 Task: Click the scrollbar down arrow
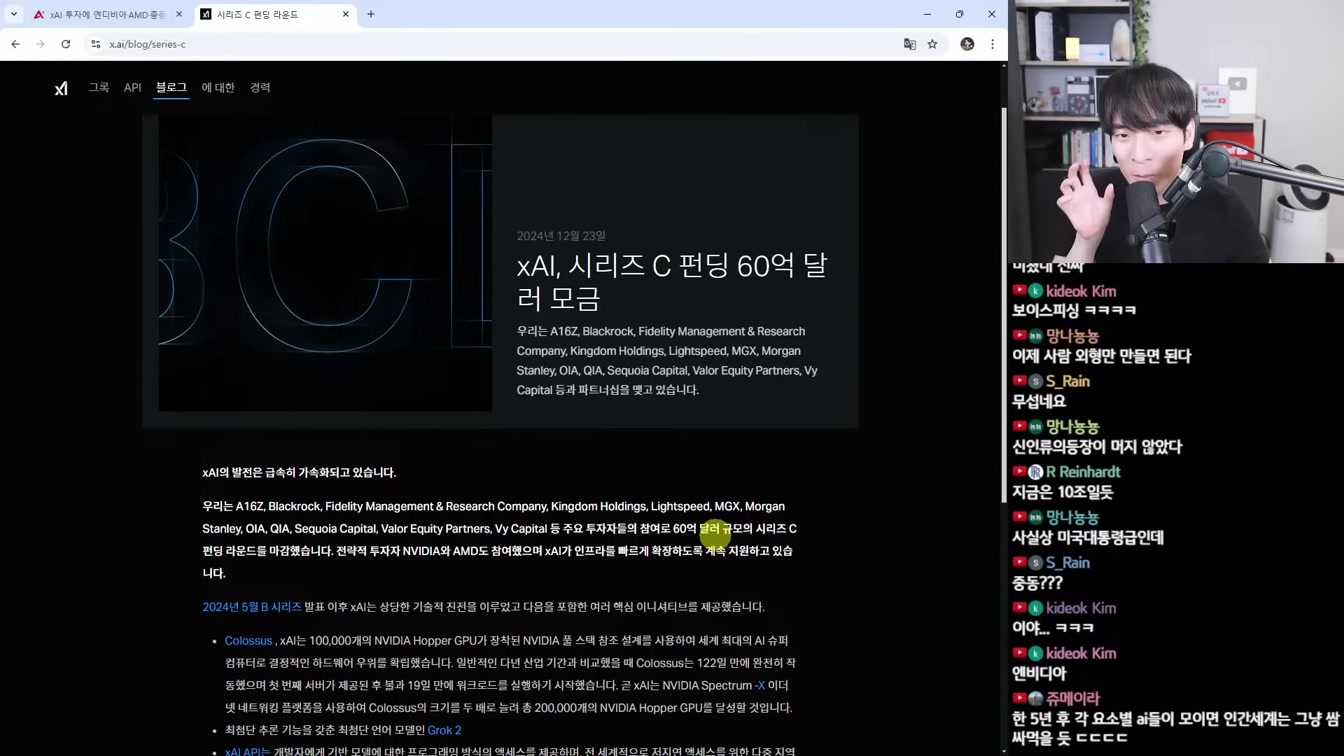click(x=1004, y=751)
